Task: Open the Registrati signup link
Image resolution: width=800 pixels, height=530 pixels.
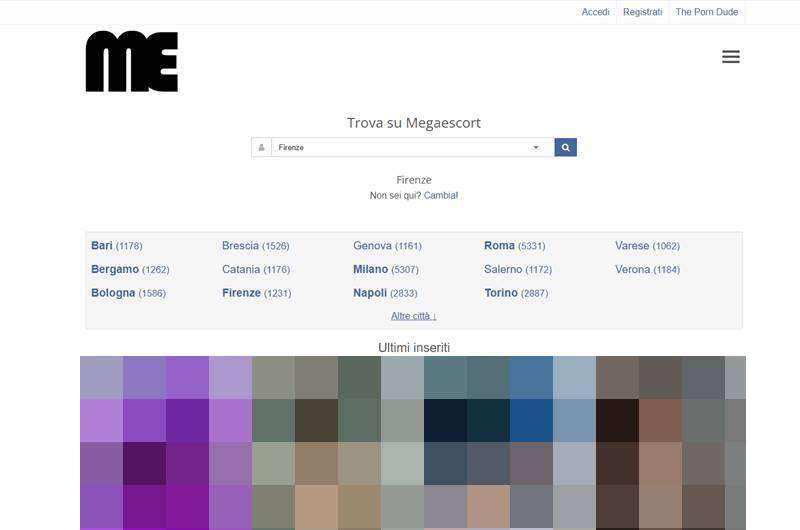Action: (642, 12)
